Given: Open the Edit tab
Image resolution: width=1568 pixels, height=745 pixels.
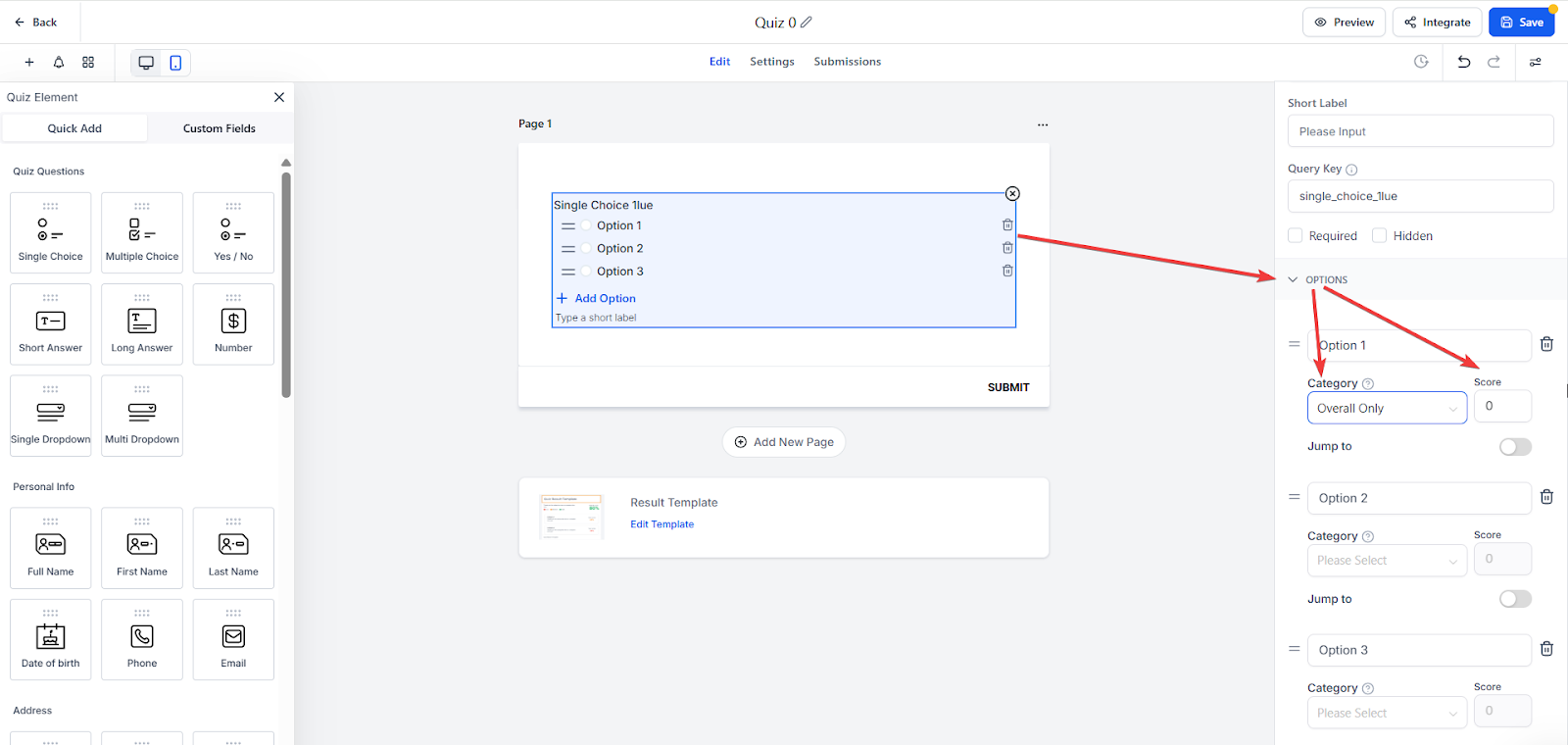Looking at the screenshot, I should [x=719, y=62].
